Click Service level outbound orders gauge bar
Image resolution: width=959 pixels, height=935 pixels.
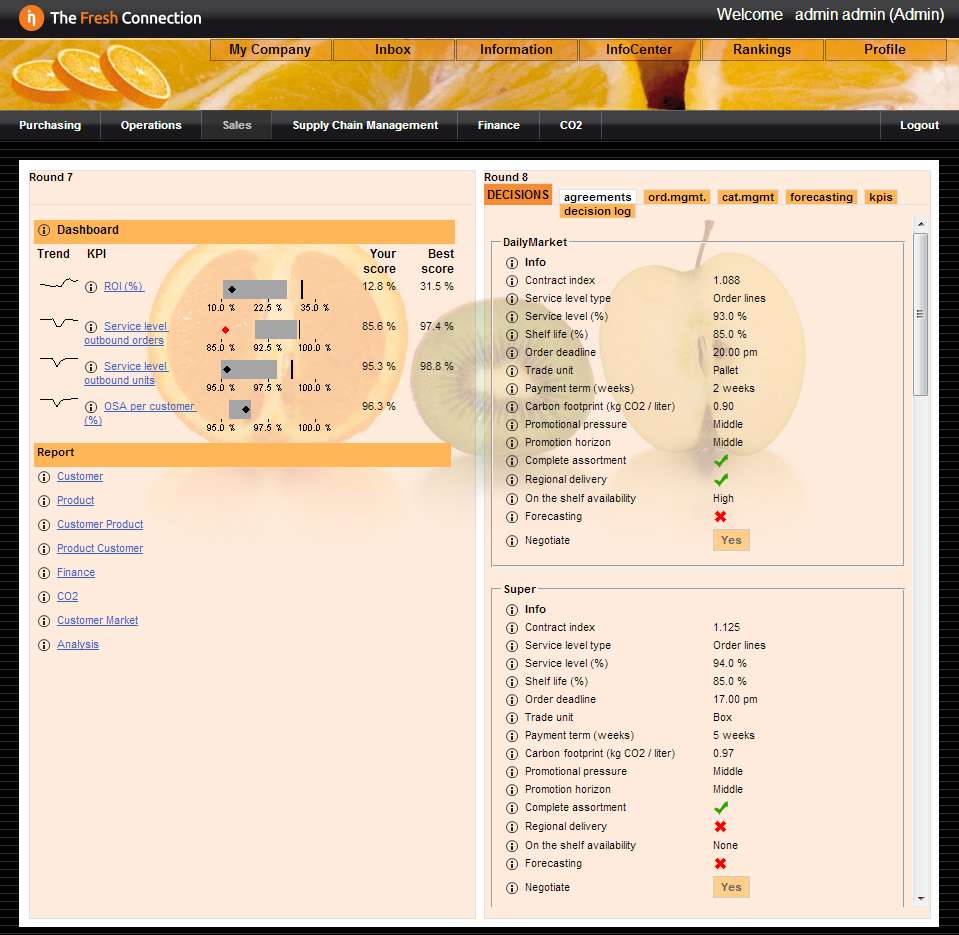coord(276,329)
